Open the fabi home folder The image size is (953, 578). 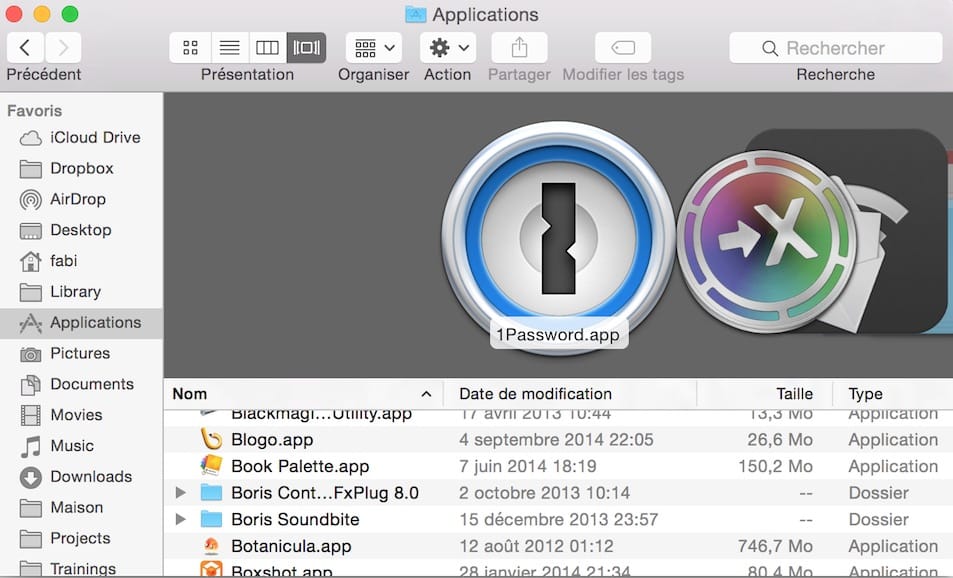(81, 261)
